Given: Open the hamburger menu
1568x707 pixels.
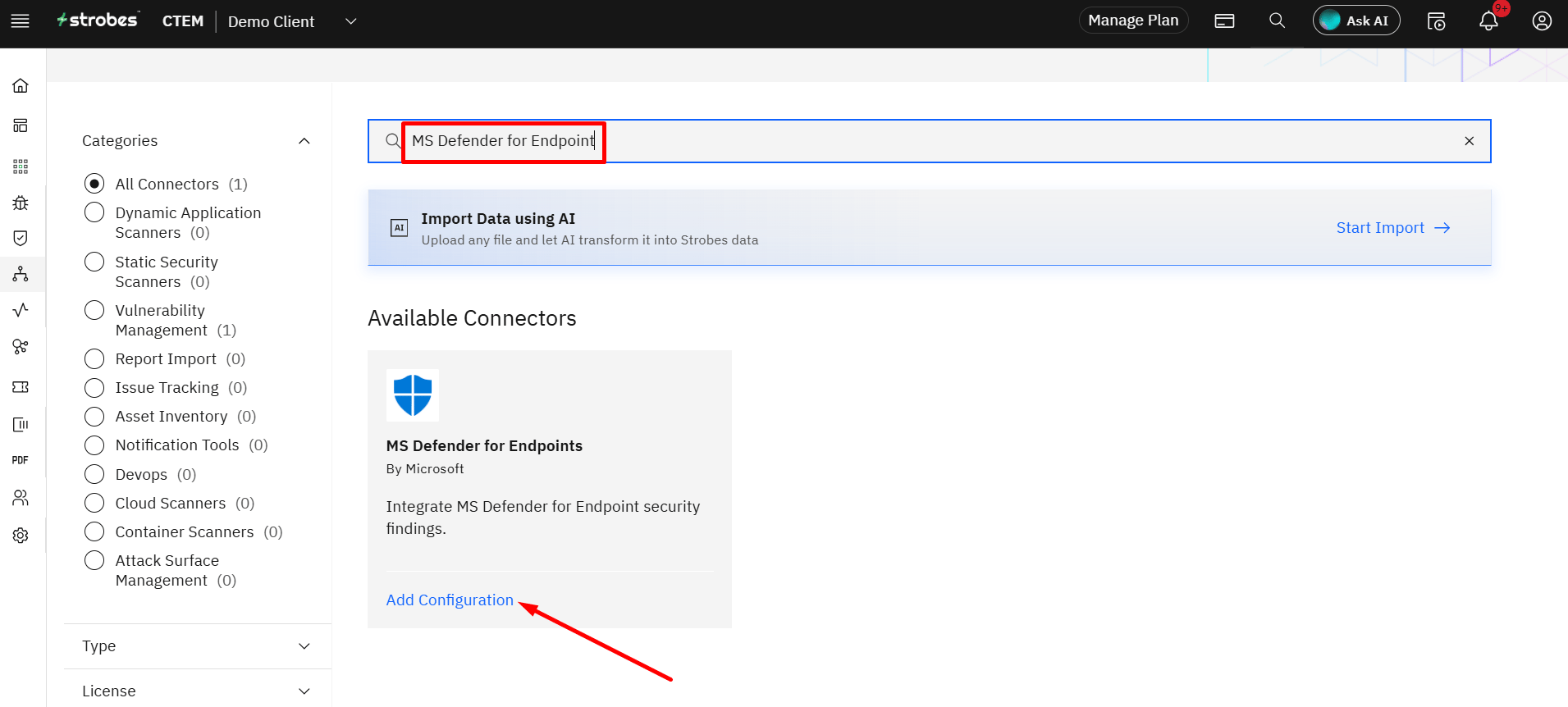Looking at the screenshot, I should [x=21, y=21].
